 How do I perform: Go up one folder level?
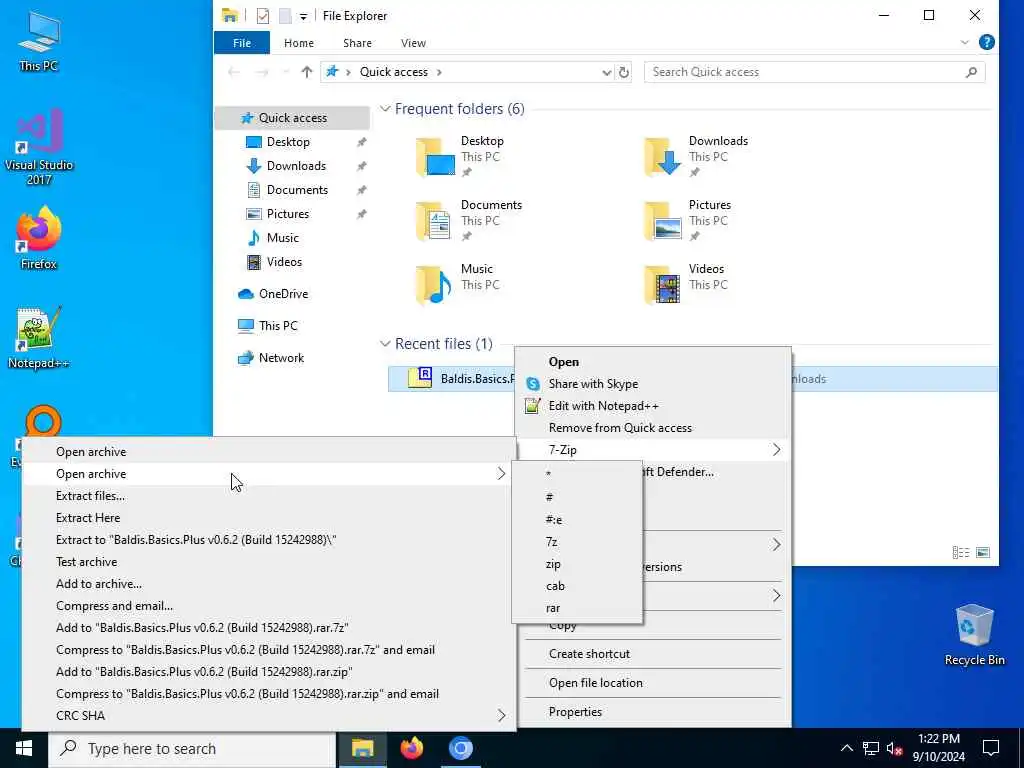point(307,72)
